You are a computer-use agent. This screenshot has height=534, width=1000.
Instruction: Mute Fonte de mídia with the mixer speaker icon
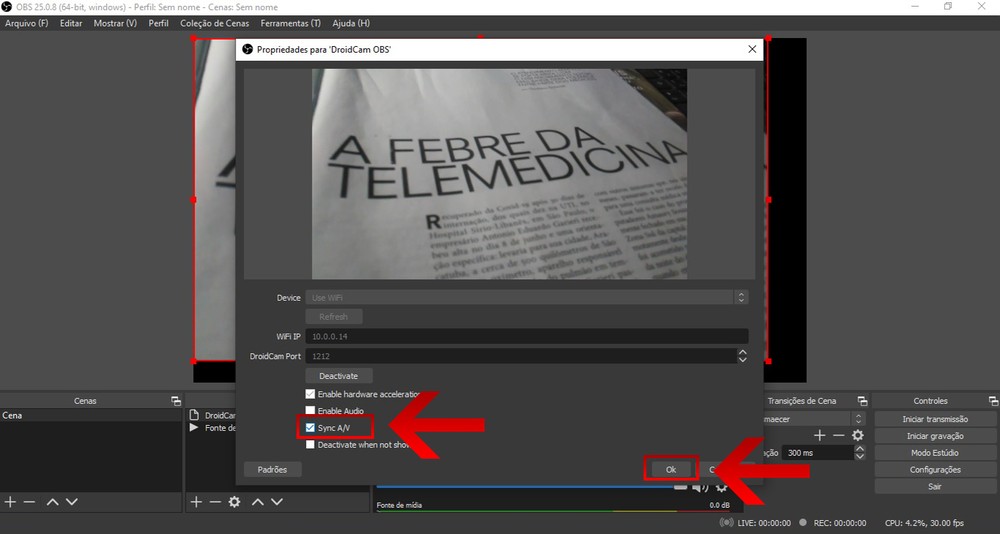701,487
